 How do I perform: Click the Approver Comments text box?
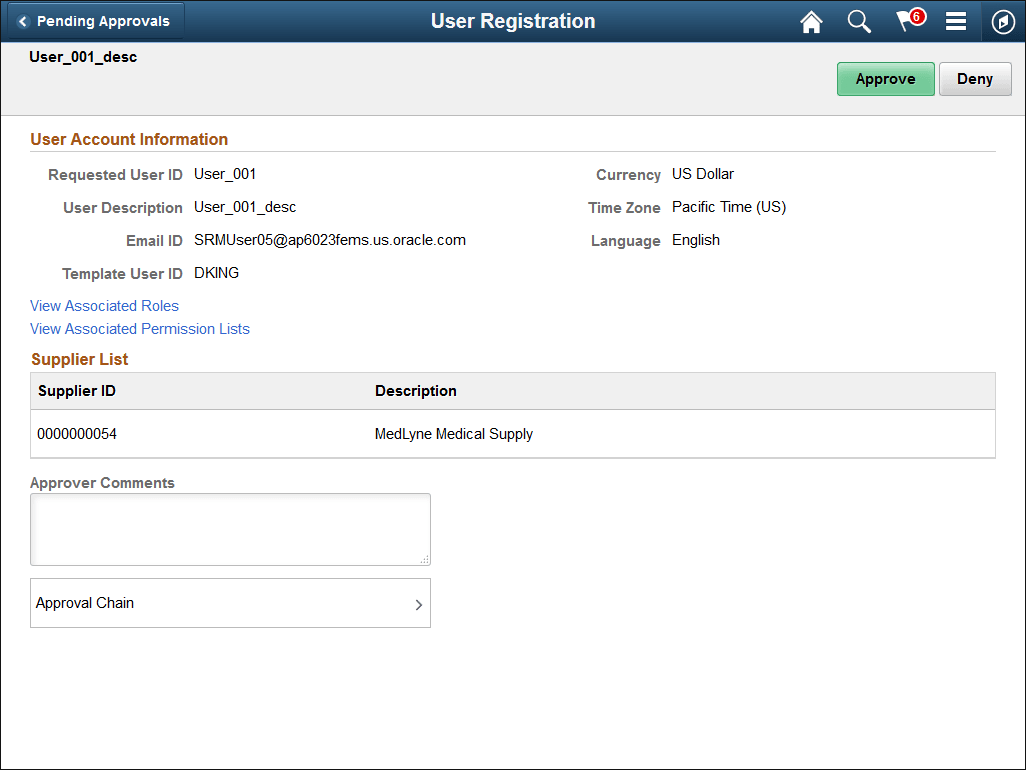pos(230,528)
